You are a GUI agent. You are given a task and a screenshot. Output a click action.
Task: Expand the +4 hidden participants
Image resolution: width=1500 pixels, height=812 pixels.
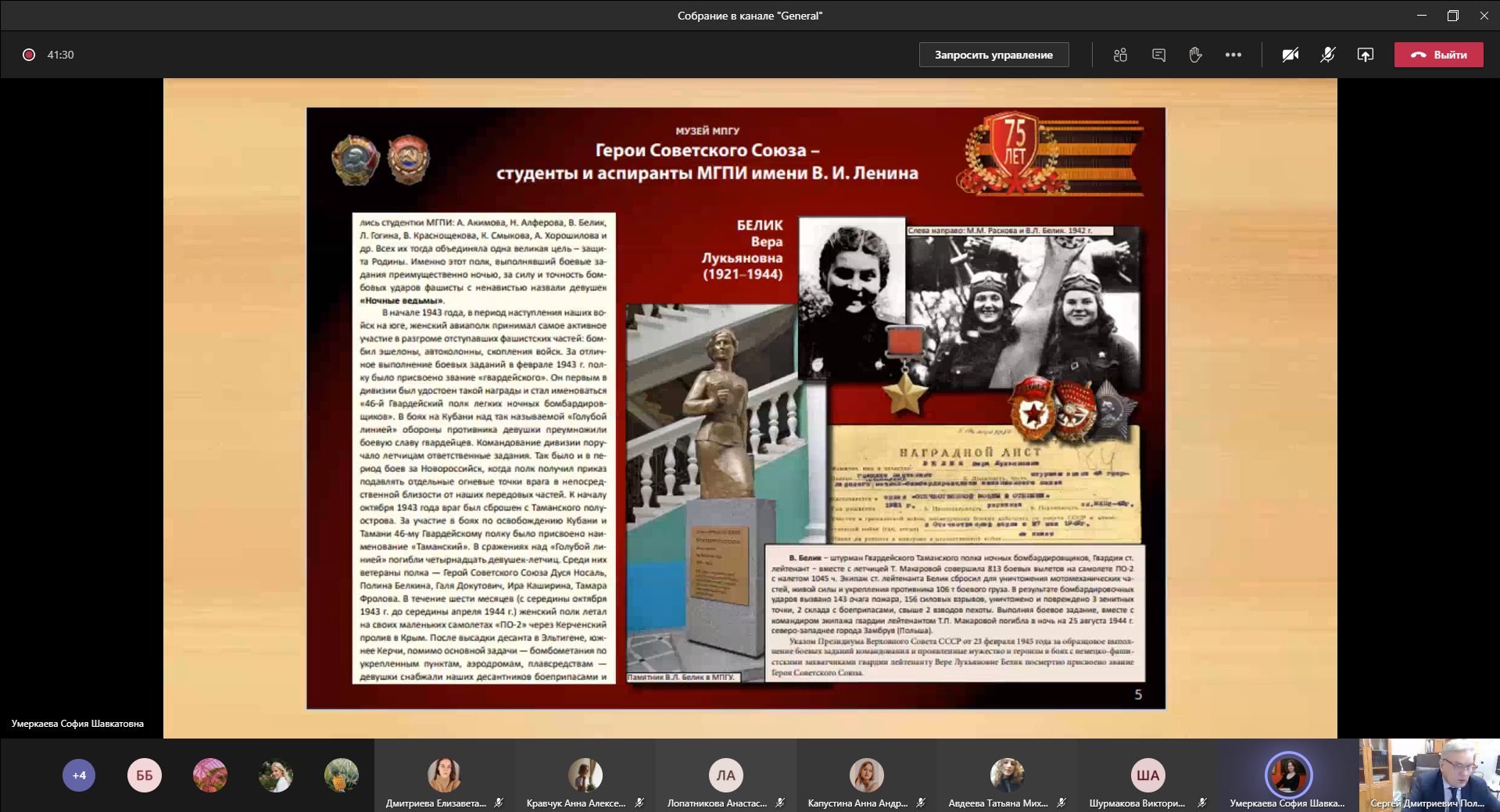pyautogui.click(x=79, y=775)
